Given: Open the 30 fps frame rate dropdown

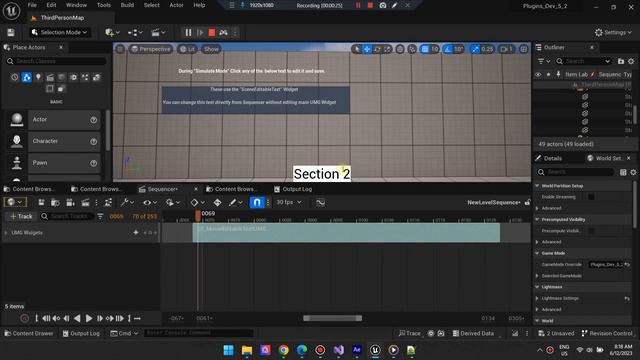Looking at the screenshot, I should (289, 202).
